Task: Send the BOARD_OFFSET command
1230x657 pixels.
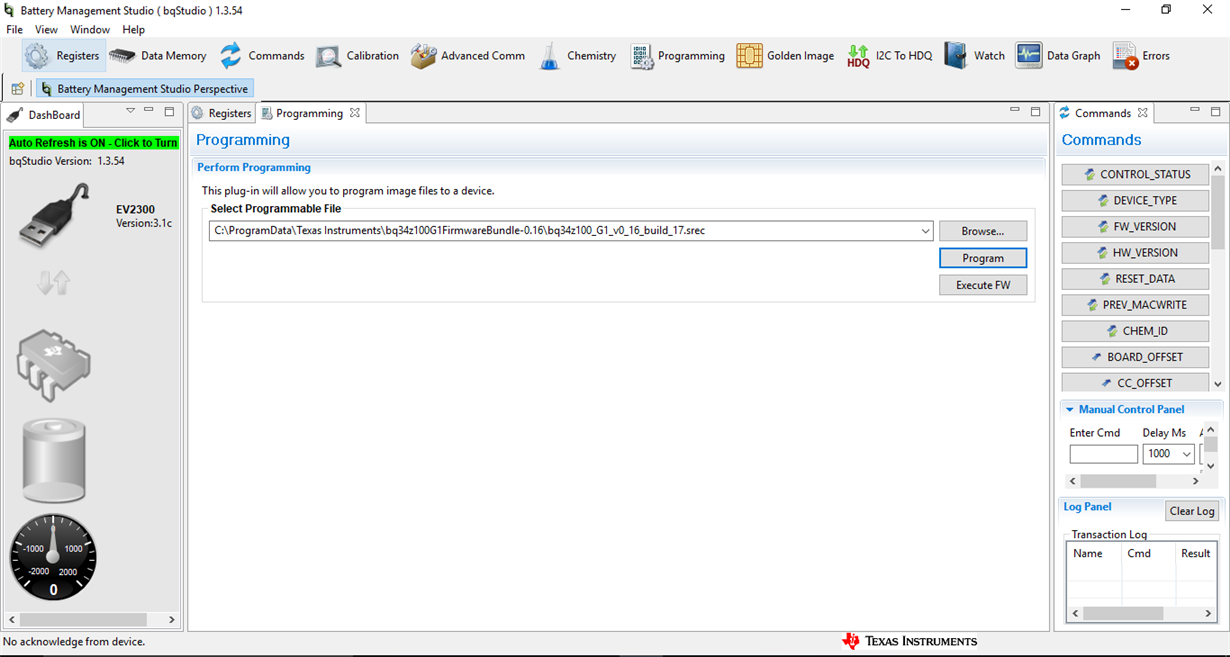Action: (x=1135, y=356)
